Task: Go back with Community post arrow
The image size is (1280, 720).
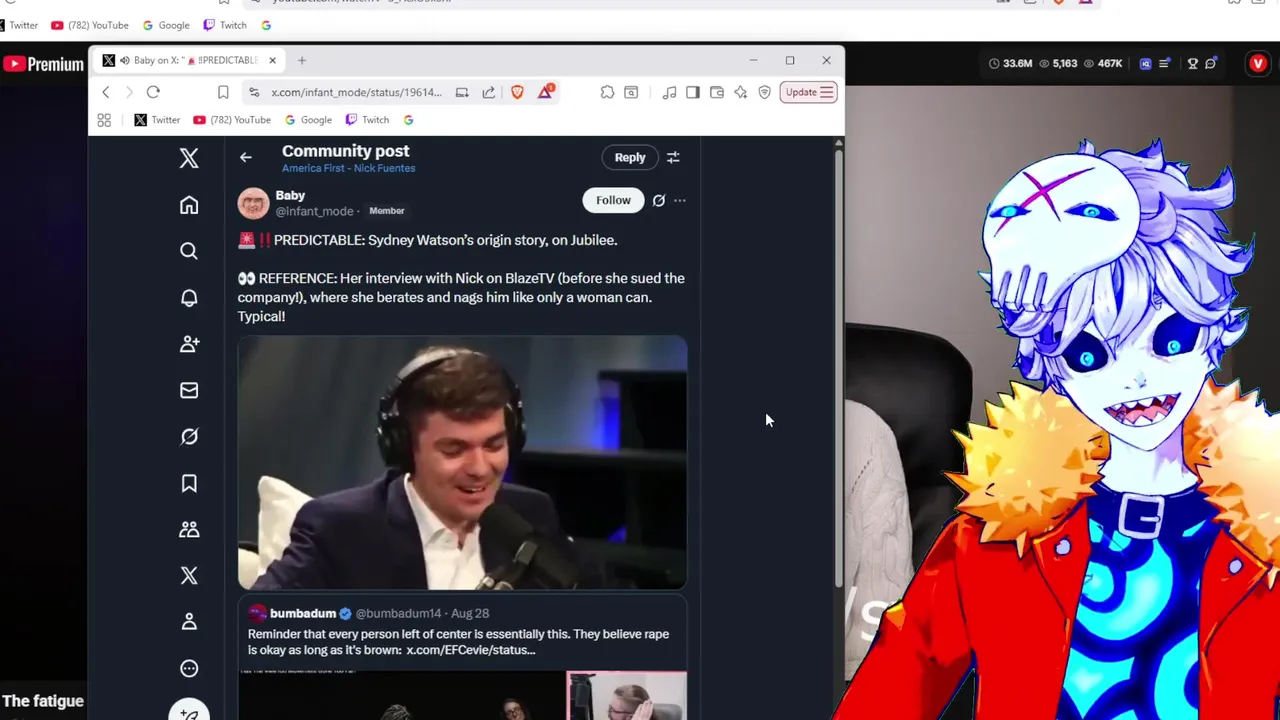Action: (246, 157)
